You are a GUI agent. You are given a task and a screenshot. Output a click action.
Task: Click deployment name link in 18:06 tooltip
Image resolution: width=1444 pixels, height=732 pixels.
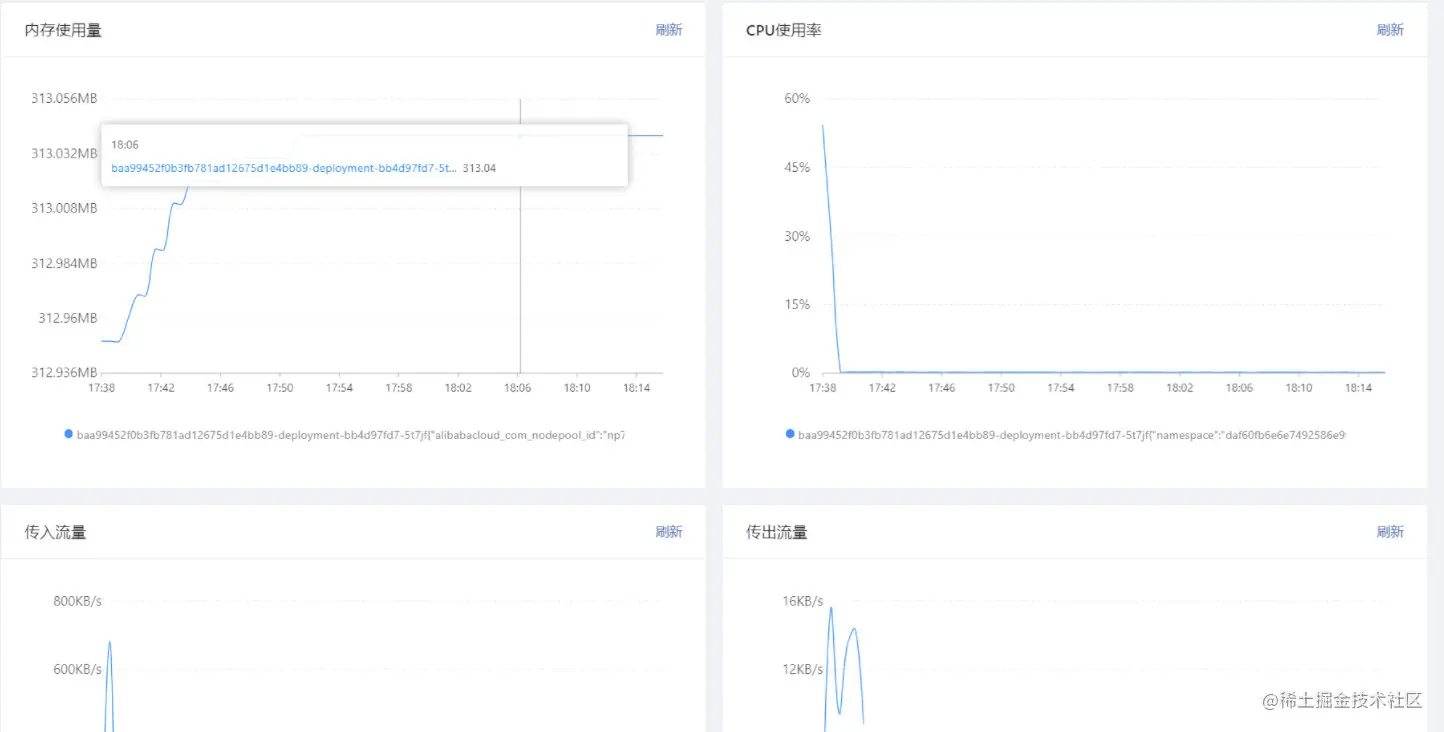coord(284,168)
